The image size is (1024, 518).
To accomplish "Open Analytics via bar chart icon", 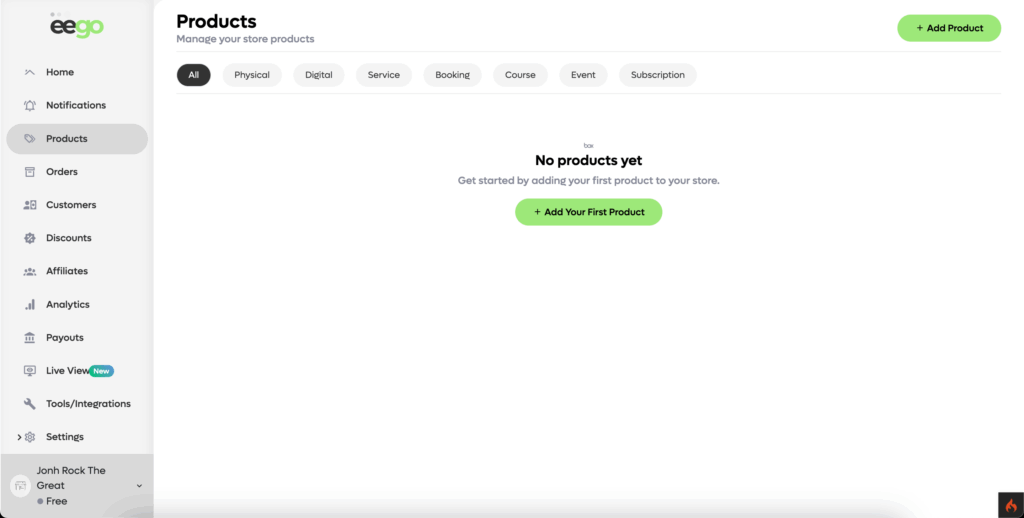I will [x=30, y=304].
